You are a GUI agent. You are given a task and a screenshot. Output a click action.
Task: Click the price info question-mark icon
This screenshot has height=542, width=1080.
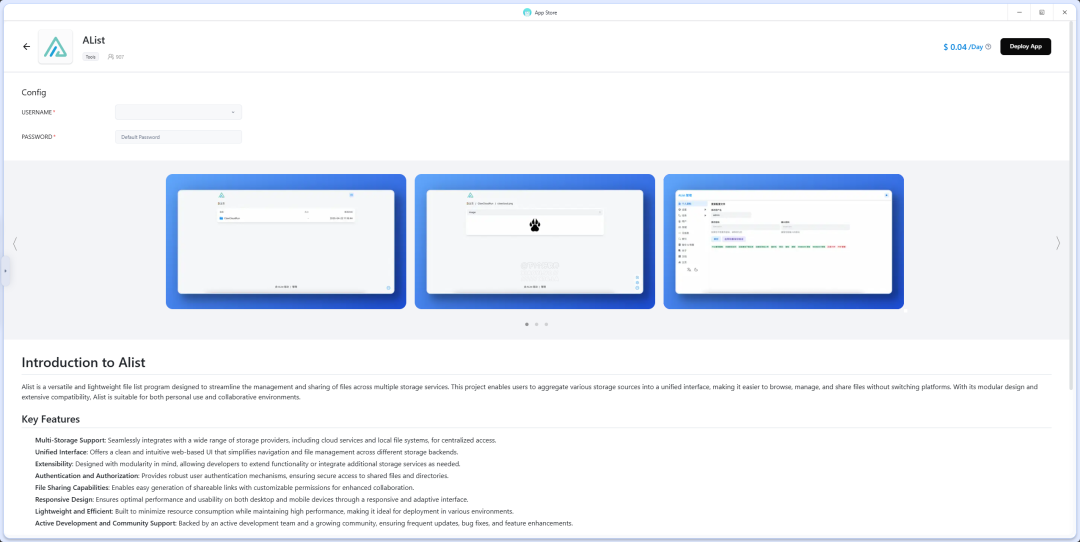coord(988,47)
